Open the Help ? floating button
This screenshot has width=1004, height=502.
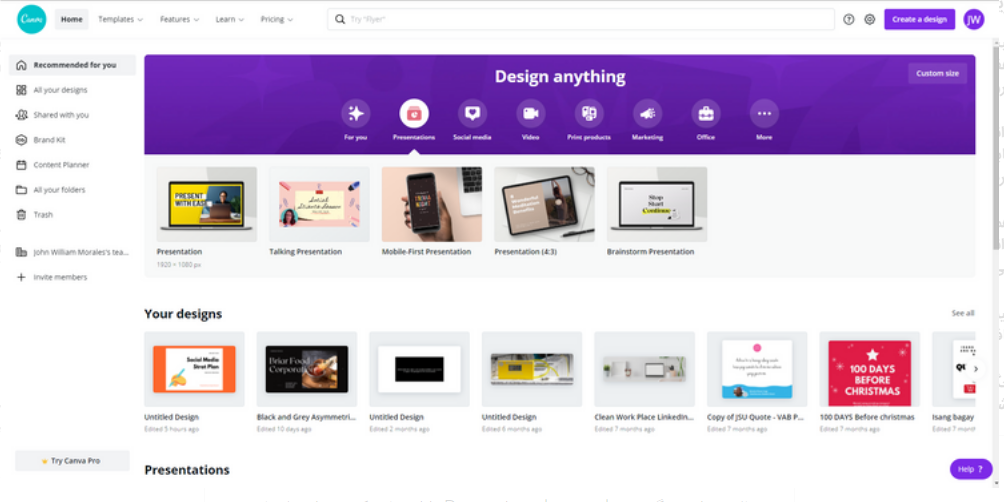coord(971,469)
